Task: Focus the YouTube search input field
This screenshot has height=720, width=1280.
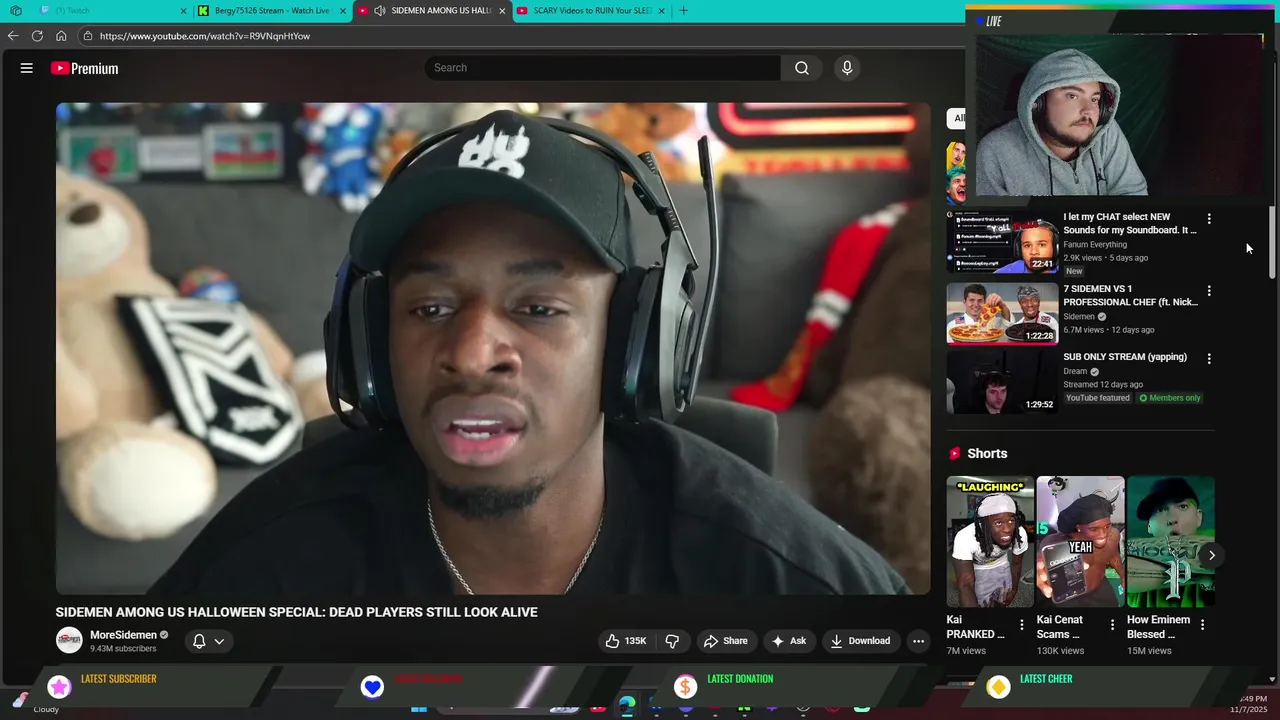Action: point(603,68)
